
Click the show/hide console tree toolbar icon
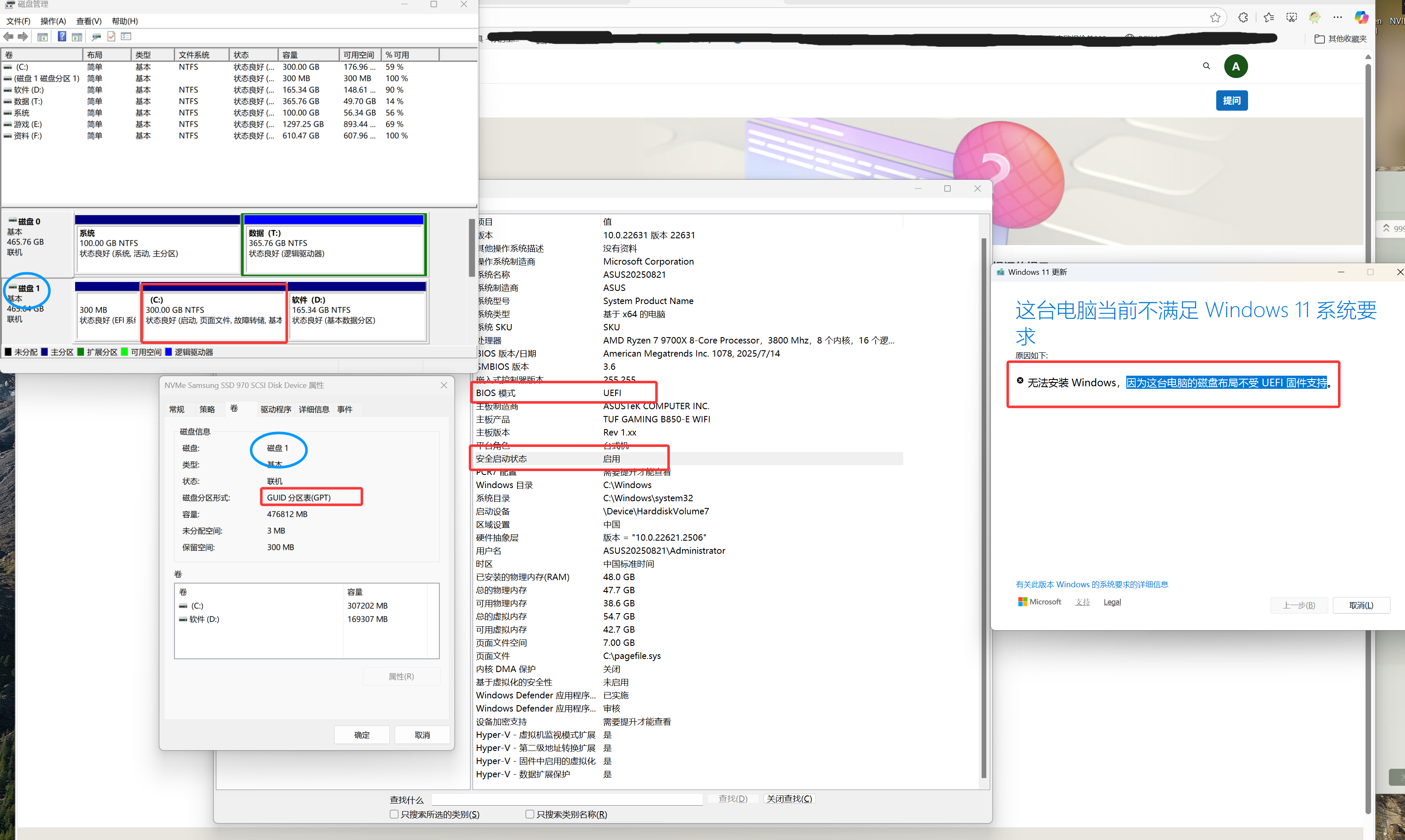click(42, 37)
